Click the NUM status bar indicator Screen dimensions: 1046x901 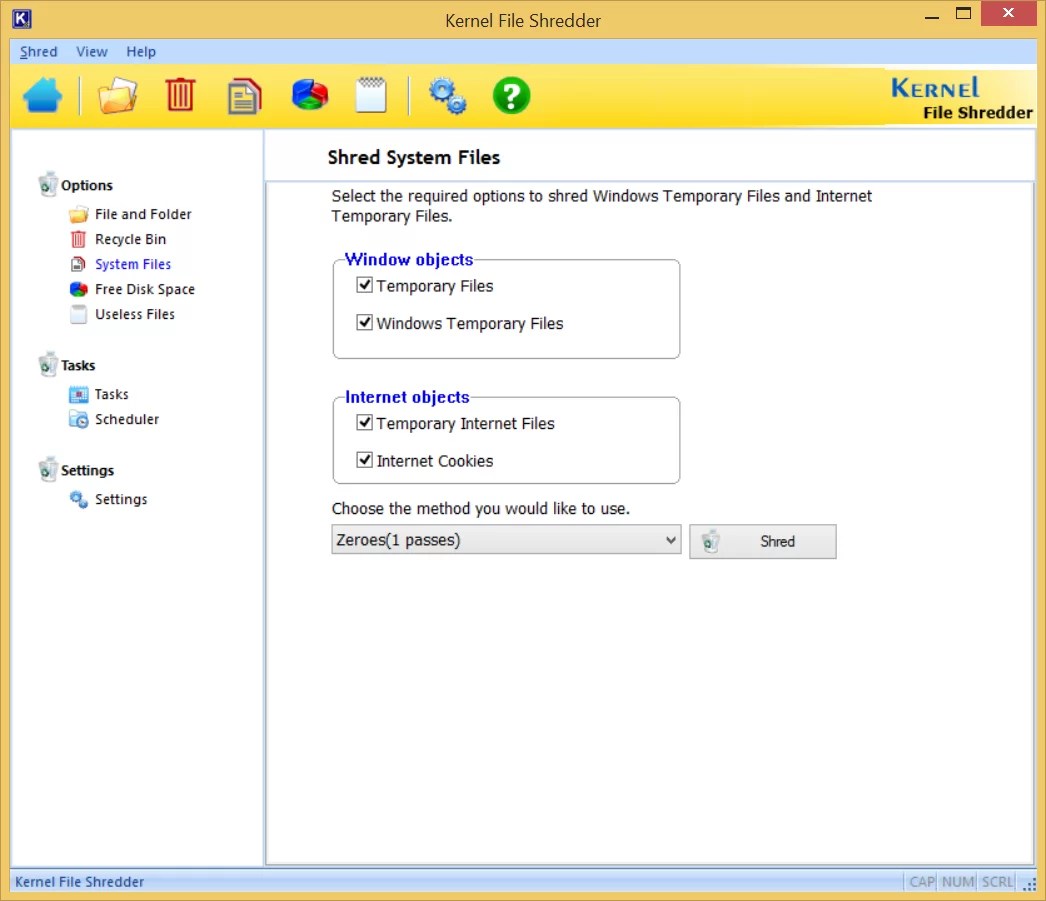(958, 882)
